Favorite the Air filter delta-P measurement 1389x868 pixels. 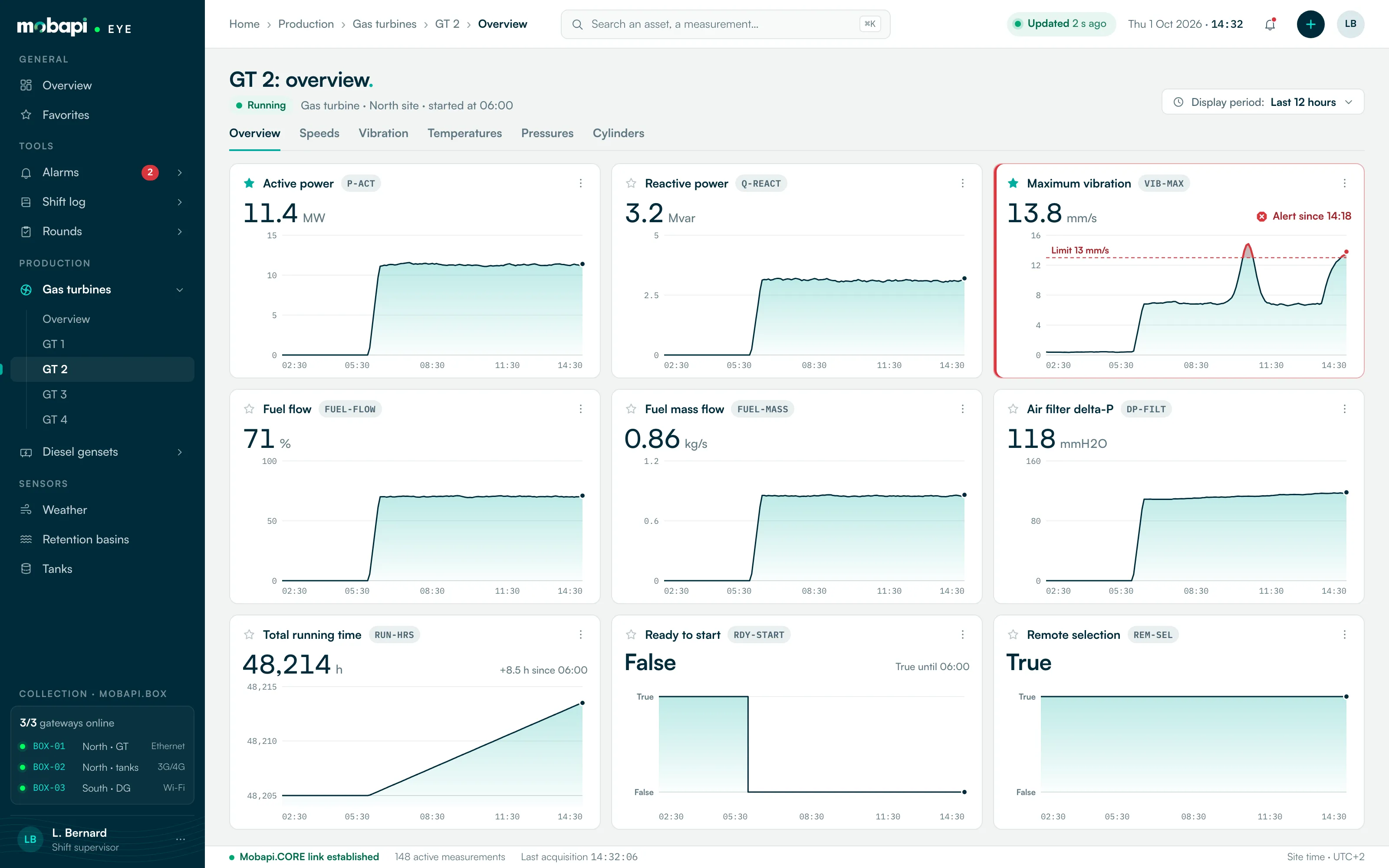(x=1013, y=409)
